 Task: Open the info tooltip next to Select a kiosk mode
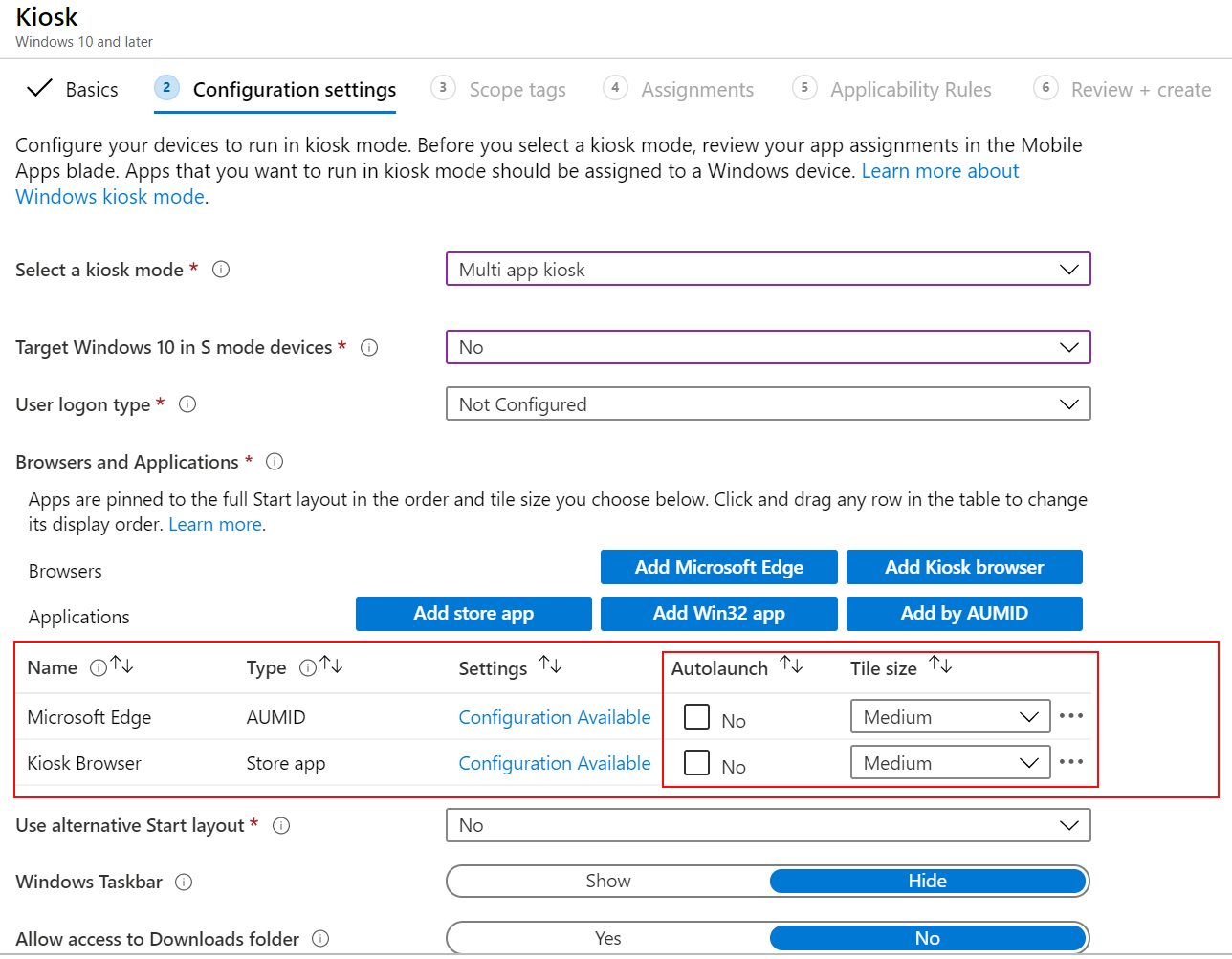[x=221, y=270]
